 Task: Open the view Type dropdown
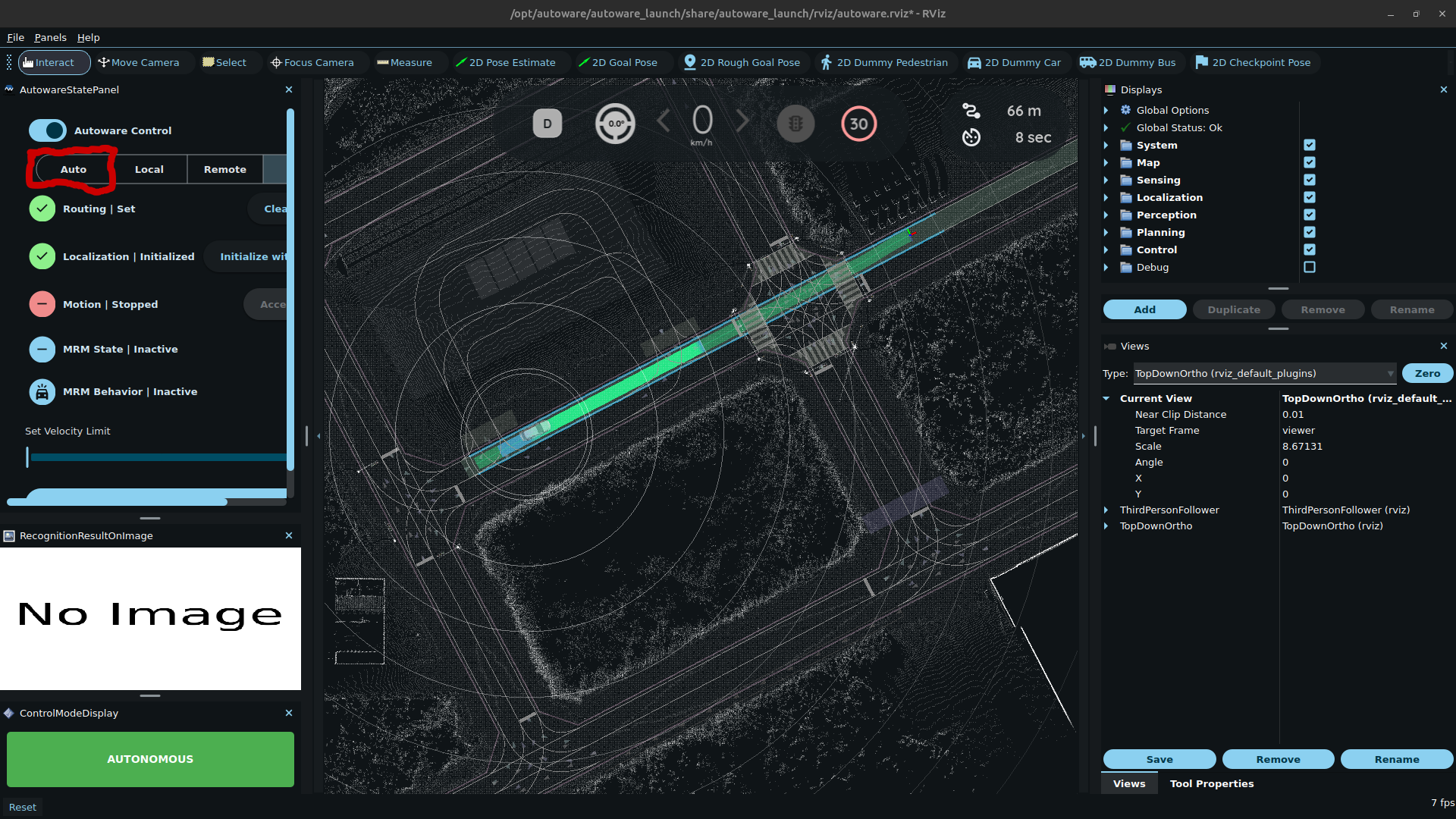click(x=1264, y=373)
